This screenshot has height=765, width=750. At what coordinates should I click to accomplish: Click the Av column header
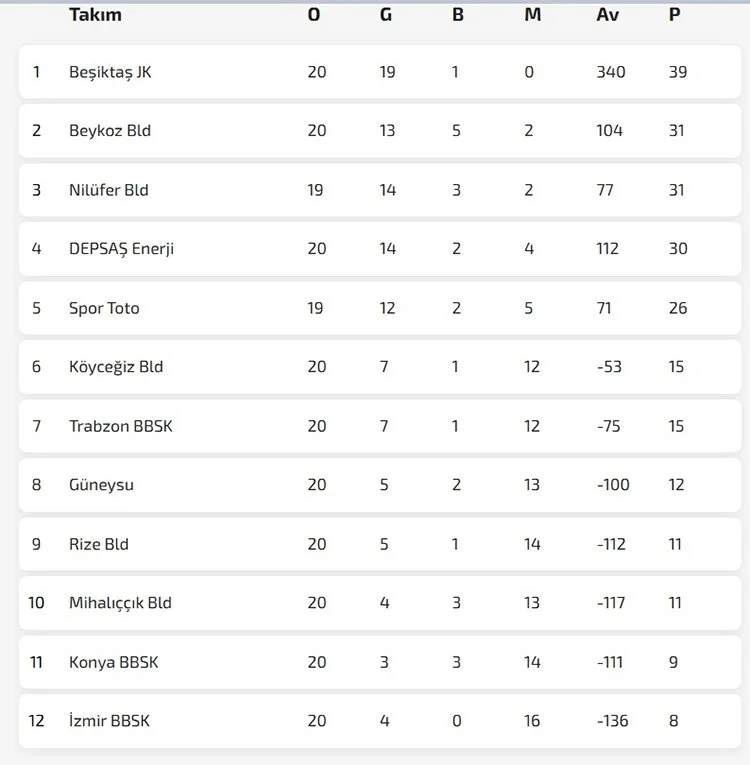pos(608,15)
